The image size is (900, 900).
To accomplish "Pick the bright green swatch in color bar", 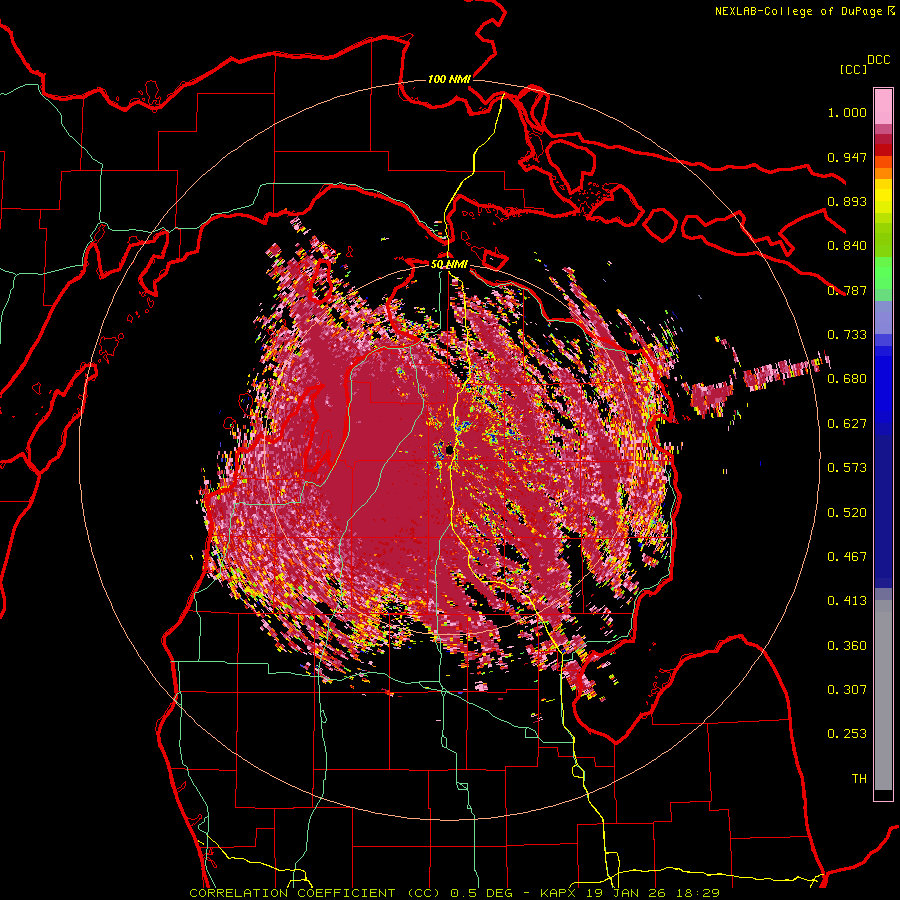I will pos(883,273).
